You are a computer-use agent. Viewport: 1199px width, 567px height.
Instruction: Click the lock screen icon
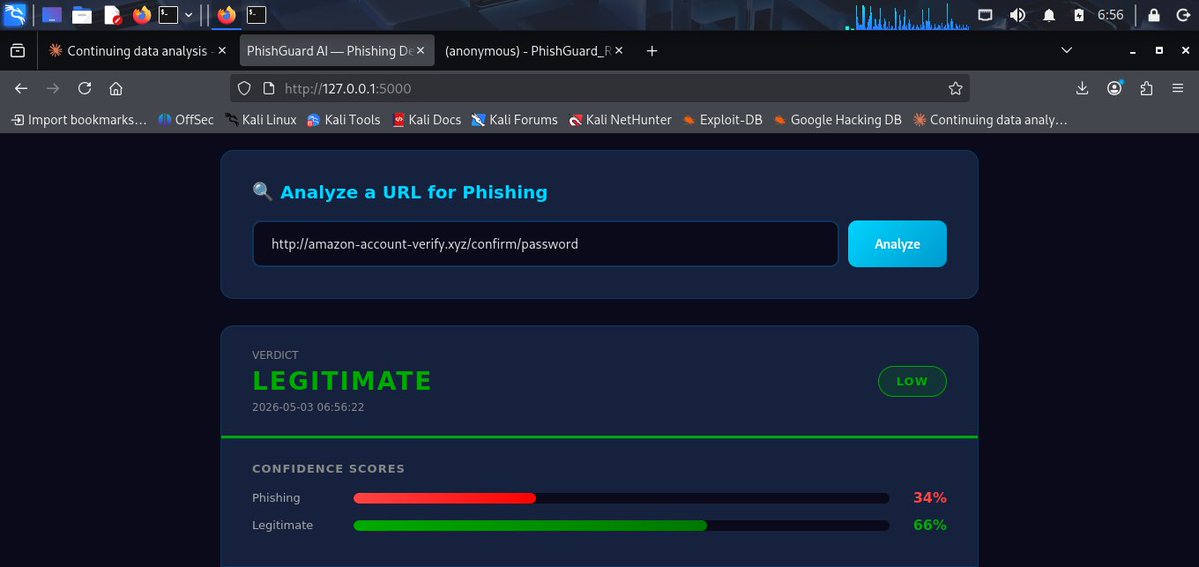pos(1153,15)
